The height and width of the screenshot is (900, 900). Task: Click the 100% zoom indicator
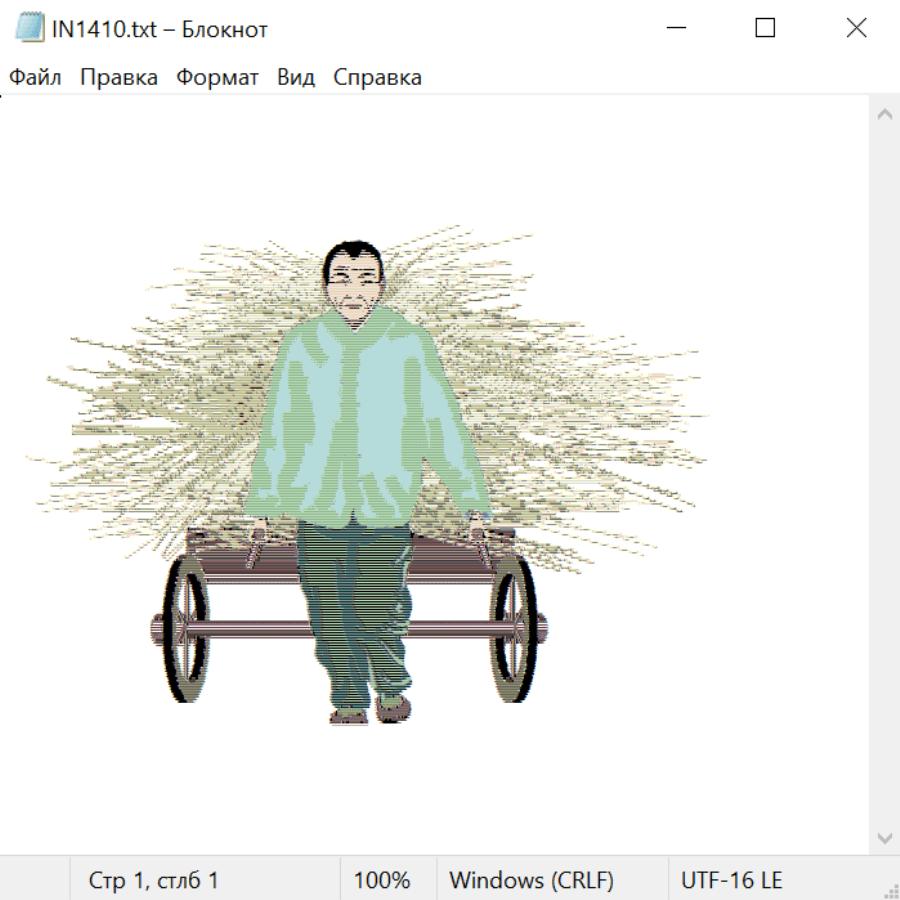tap(382, 881)
